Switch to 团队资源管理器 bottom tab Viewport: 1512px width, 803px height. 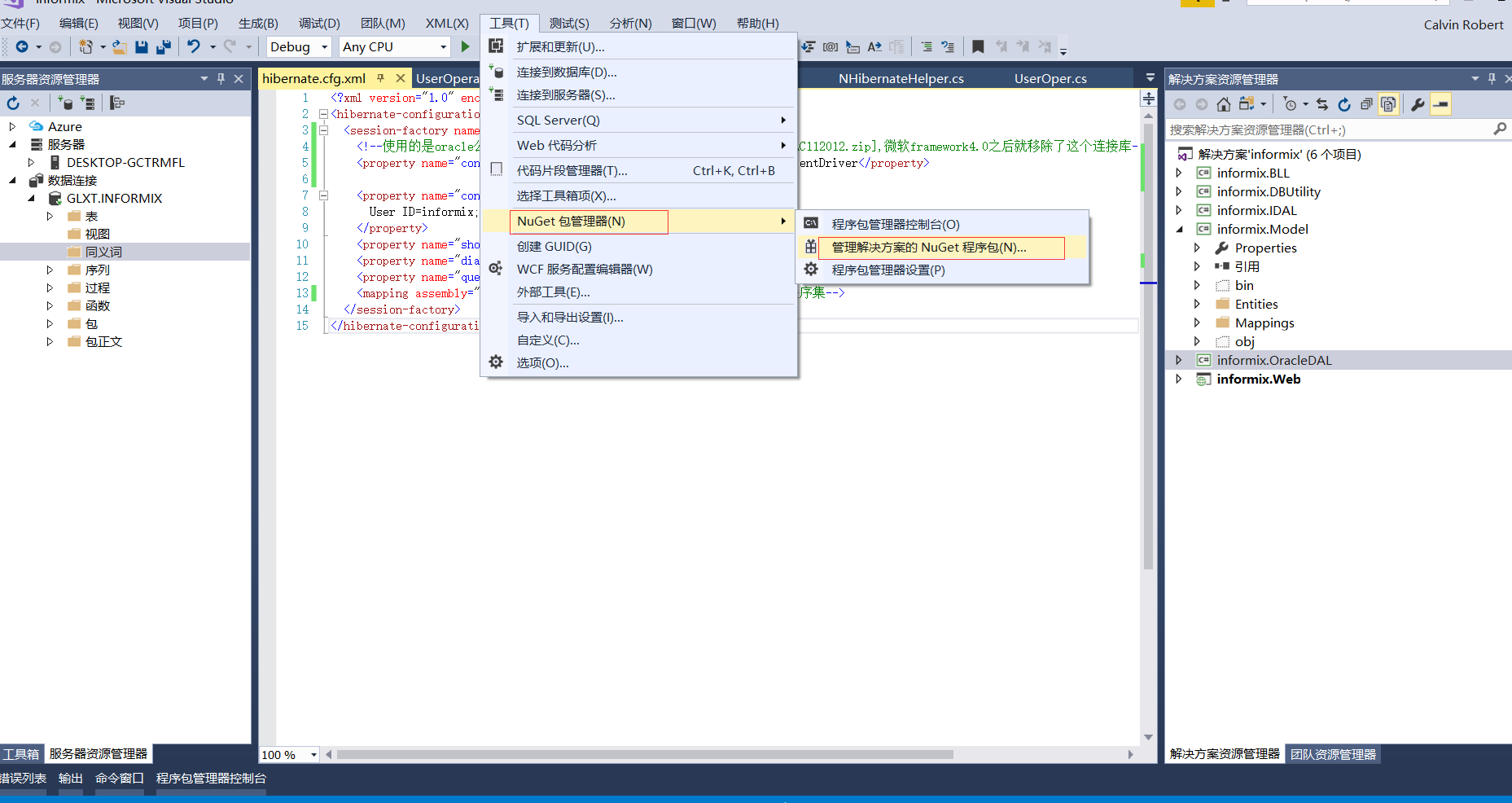[1333, 754]
